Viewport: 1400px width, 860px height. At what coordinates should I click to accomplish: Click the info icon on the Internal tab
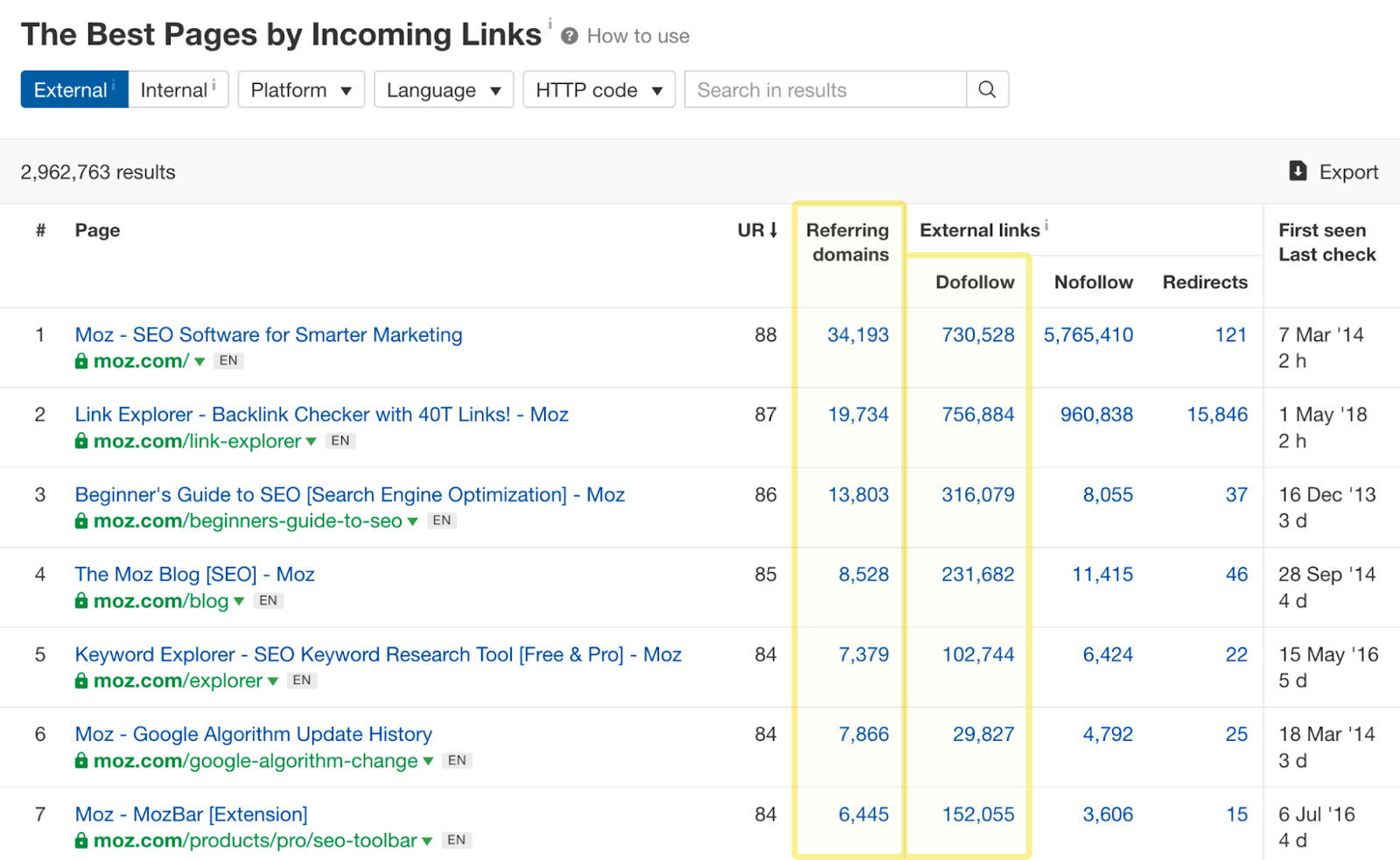214,82
